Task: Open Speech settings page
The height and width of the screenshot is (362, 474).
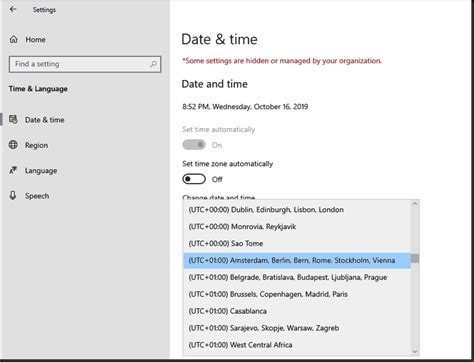Action: coord(37,196)
